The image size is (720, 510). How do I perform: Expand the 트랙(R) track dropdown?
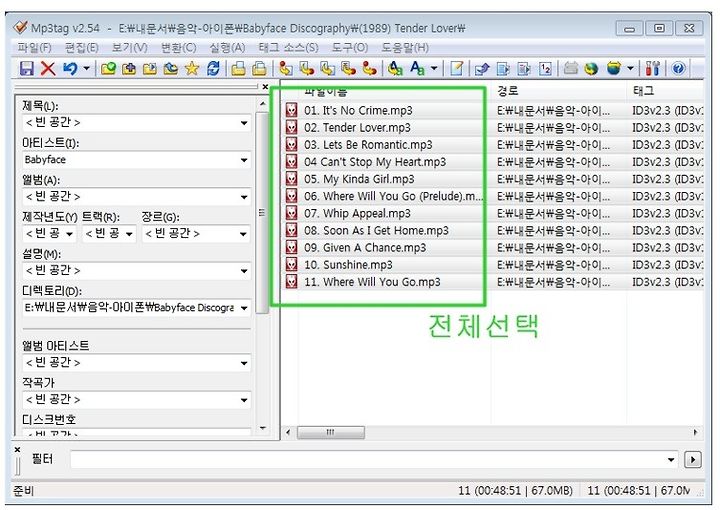(x=129, y=234)
